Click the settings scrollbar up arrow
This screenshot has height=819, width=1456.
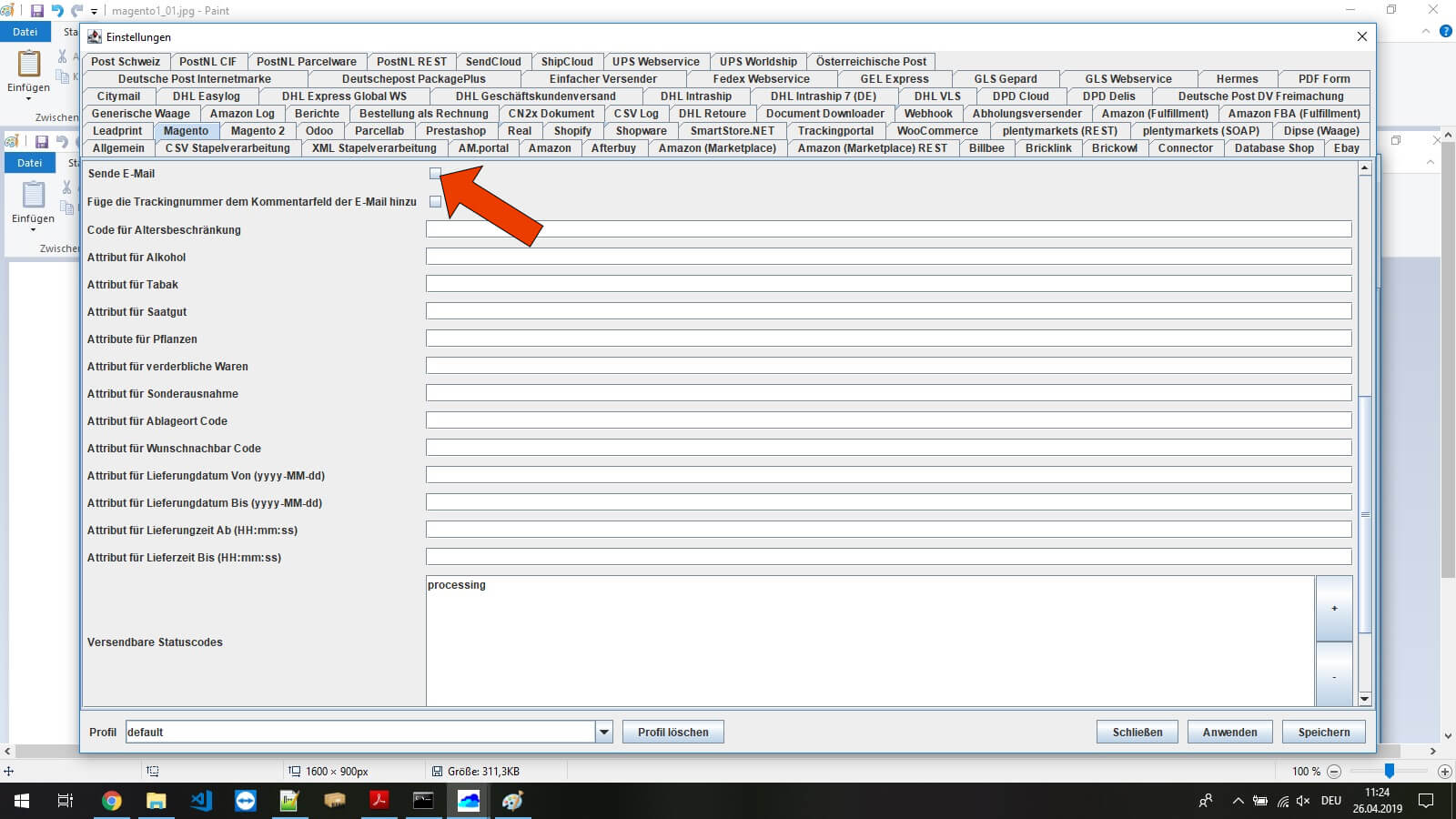coord(1365,168)
